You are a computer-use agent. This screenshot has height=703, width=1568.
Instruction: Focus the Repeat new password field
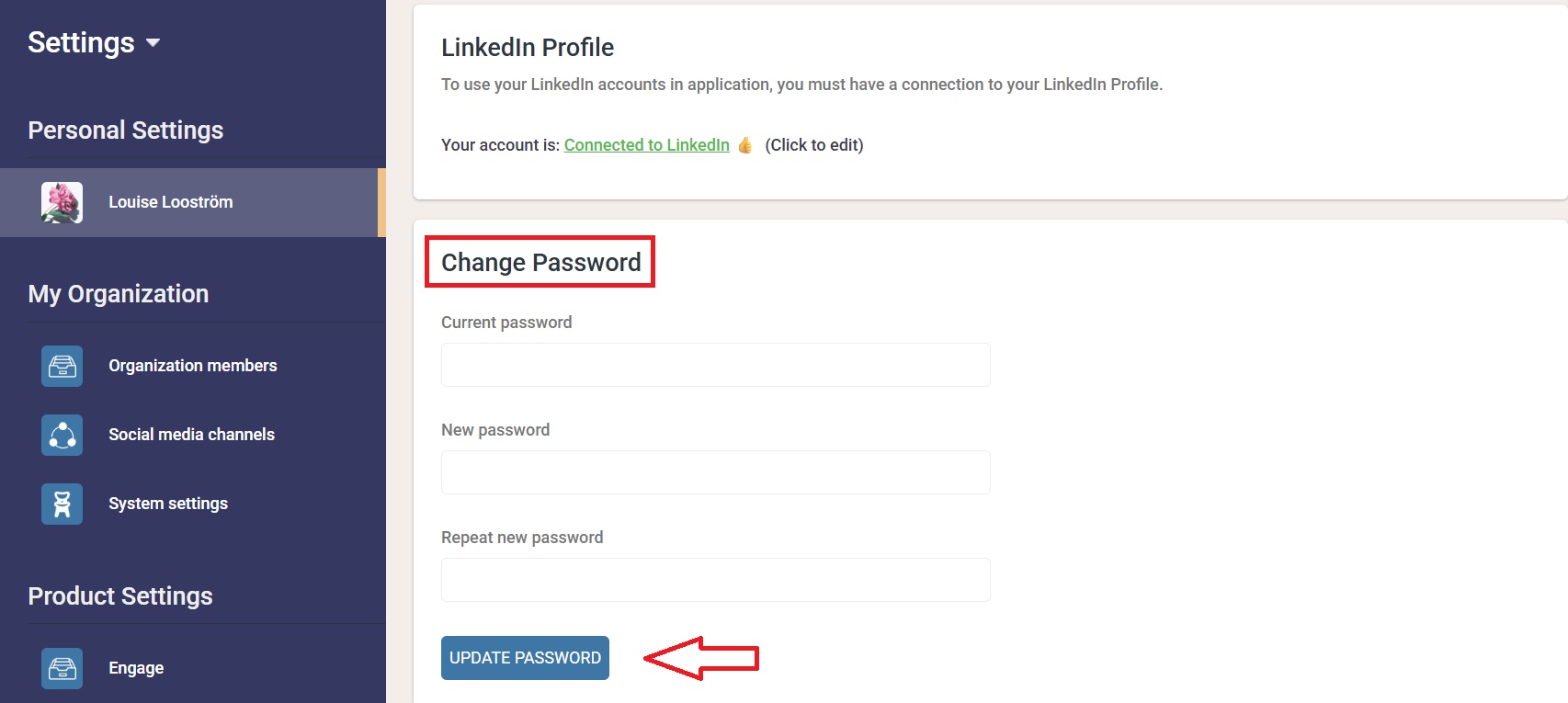click(x=715, y=580)
